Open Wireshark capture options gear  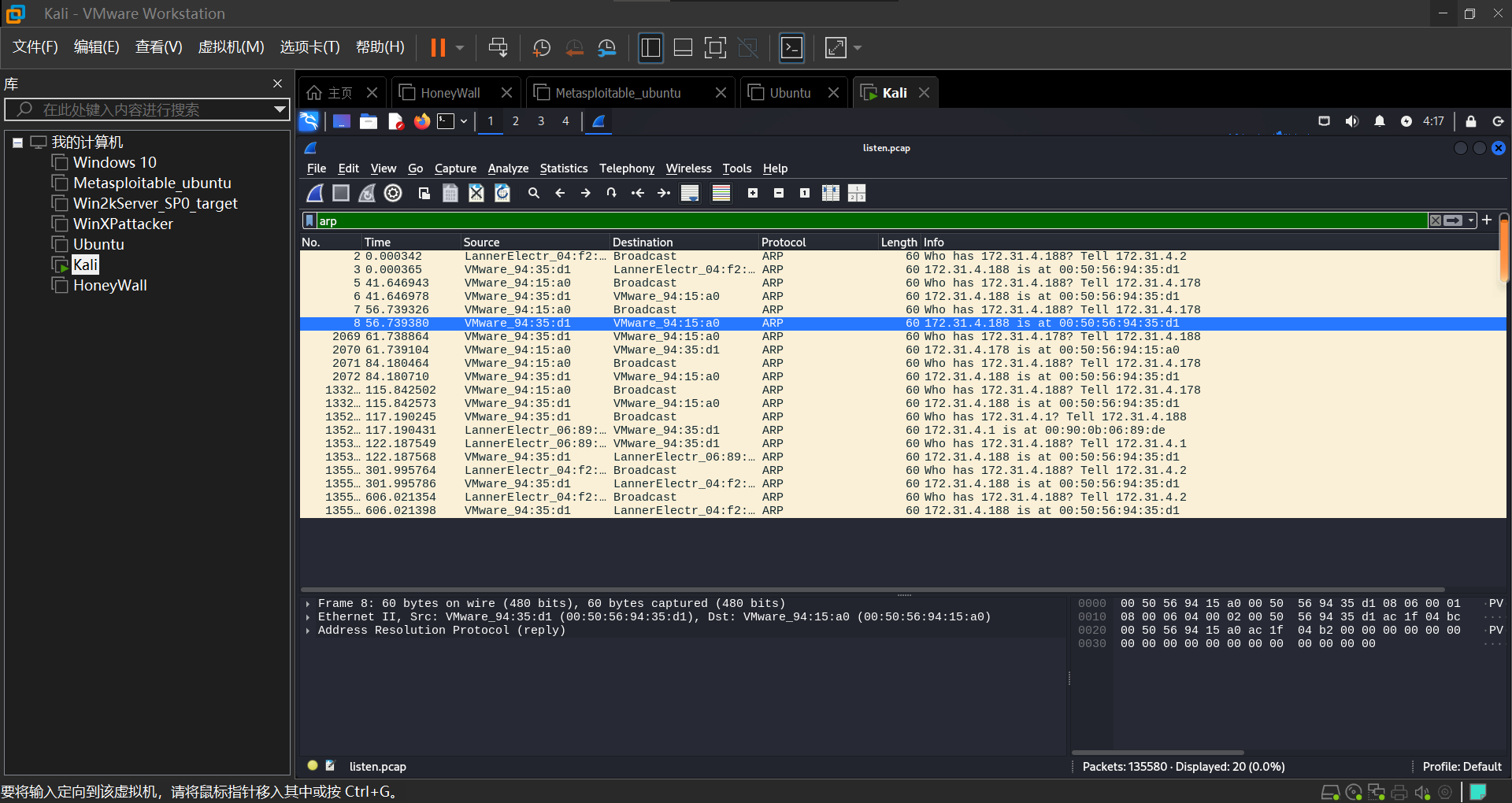tap(393, 193)
